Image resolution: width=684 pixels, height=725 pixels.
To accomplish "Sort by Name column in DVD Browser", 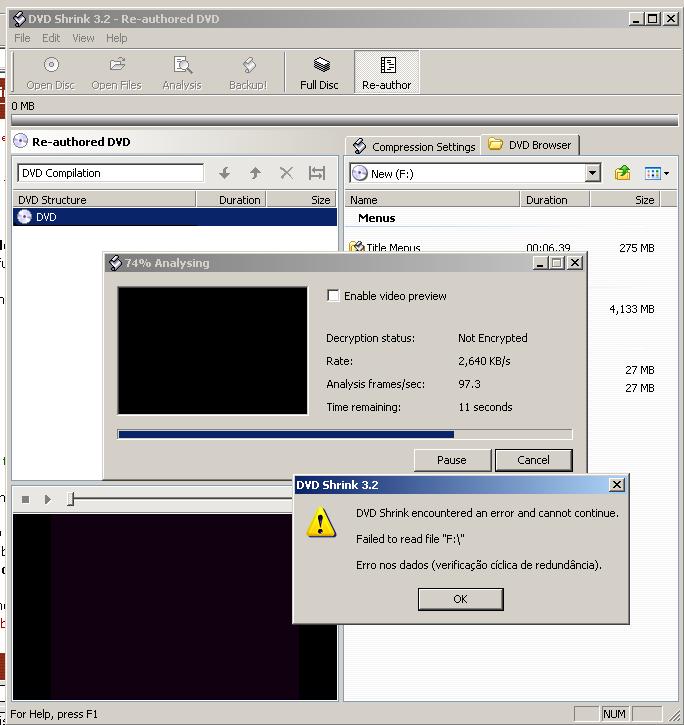I will click(432, 200).
